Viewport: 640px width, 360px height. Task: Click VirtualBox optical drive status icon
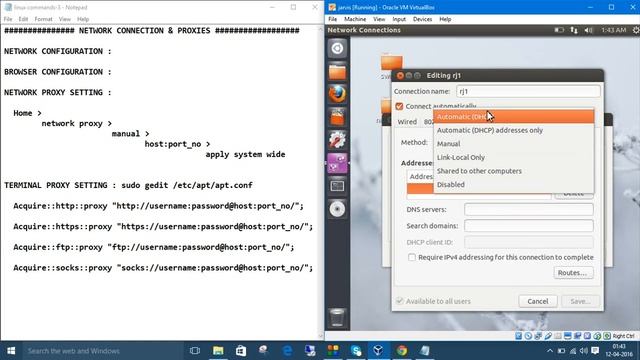coord(528,336)
